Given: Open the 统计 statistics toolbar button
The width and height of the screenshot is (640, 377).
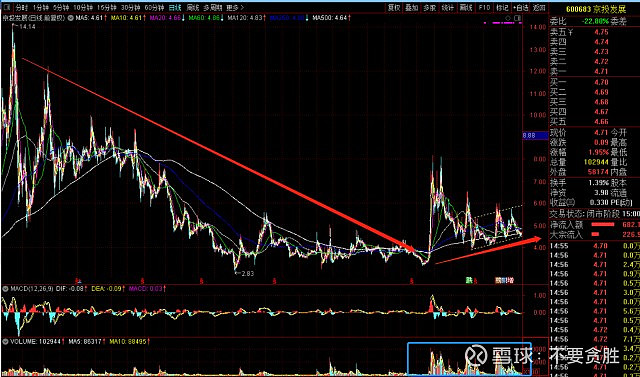Looking at the screenshot, I should pos(448,8).
